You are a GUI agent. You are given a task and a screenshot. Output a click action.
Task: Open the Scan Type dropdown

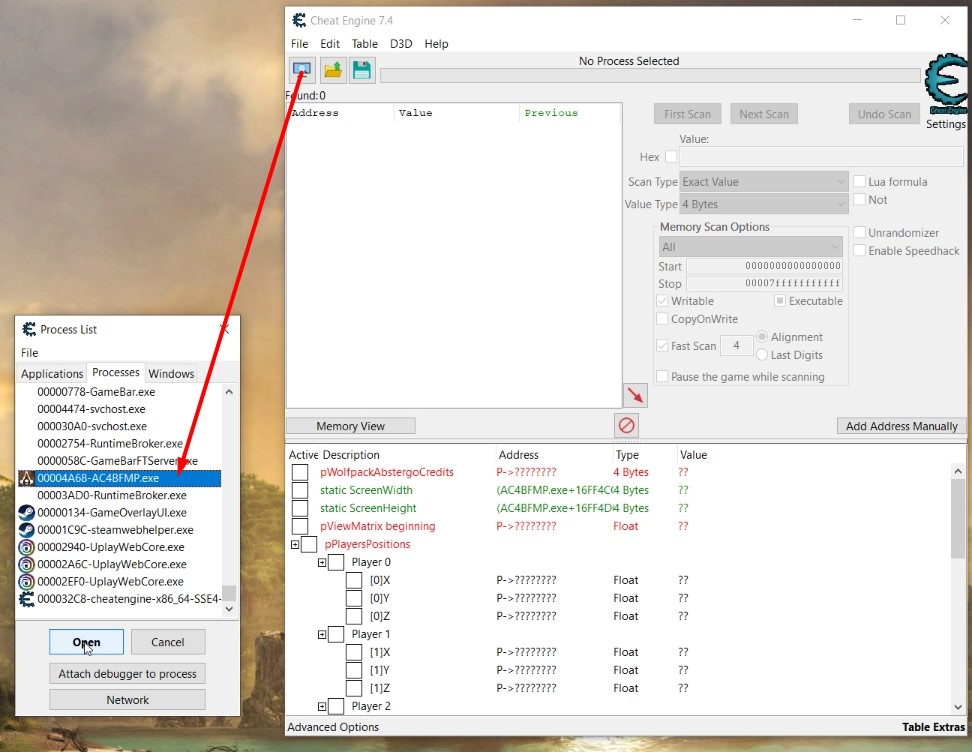point(764,182)
